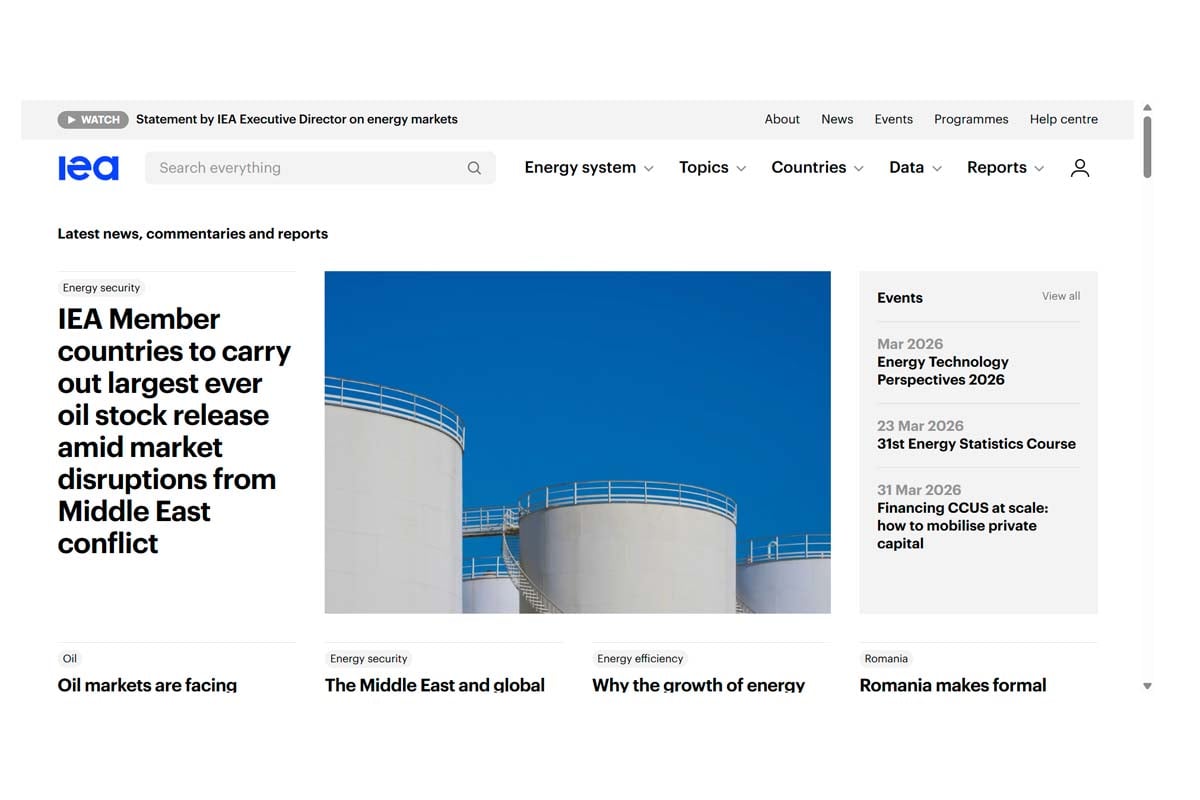1200x800 pixels.
Task: Click the 31 Mar 2026 event date
Action: (x=919, y=490)
